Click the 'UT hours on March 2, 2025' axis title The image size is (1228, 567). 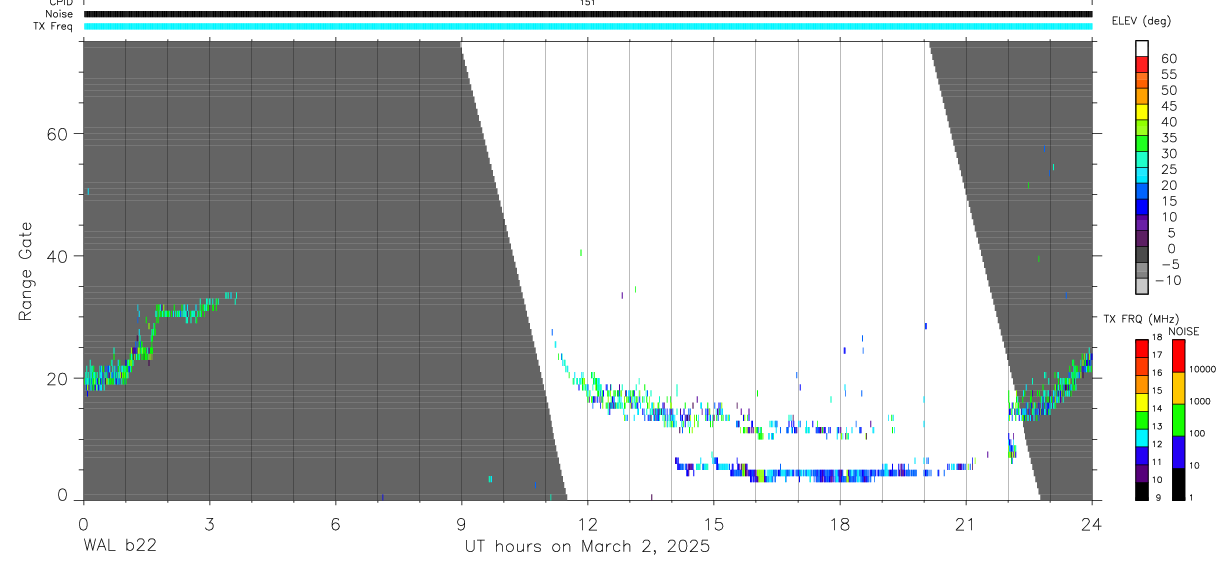(x=587, y=547)
